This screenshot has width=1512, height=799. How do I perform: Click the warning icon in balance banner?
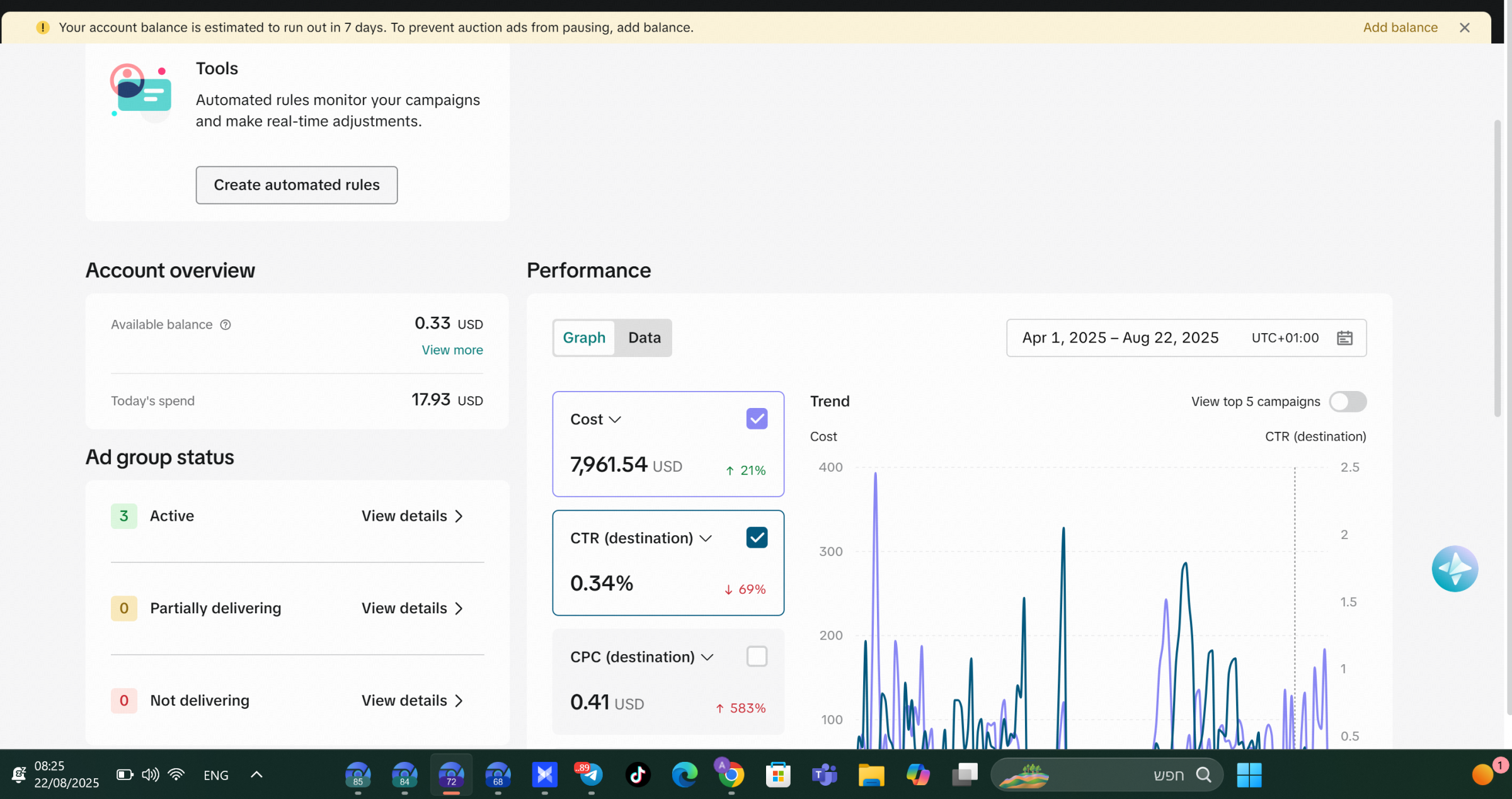tap(43, 28)
